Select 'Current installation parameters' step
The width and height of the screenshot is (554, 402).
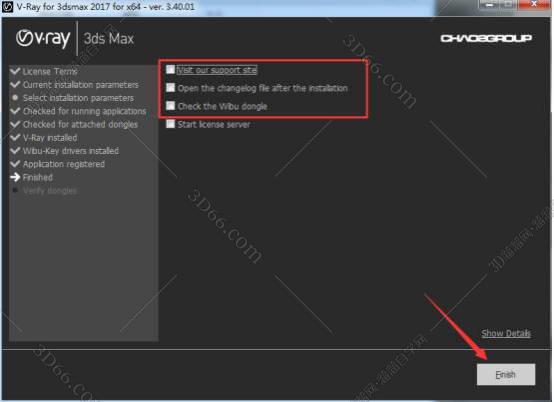coord(81,85)
